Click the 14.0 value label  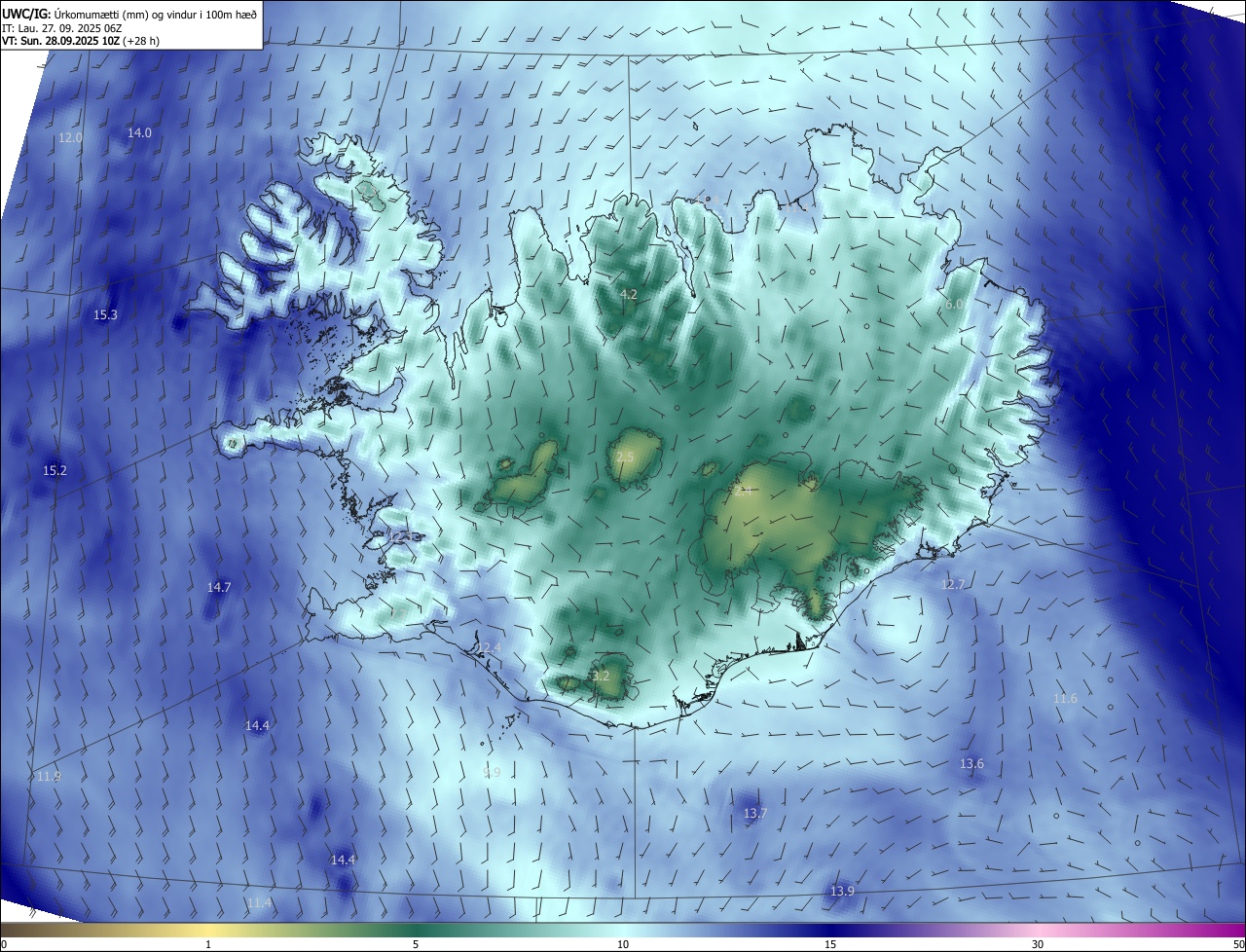pos(140,132)
